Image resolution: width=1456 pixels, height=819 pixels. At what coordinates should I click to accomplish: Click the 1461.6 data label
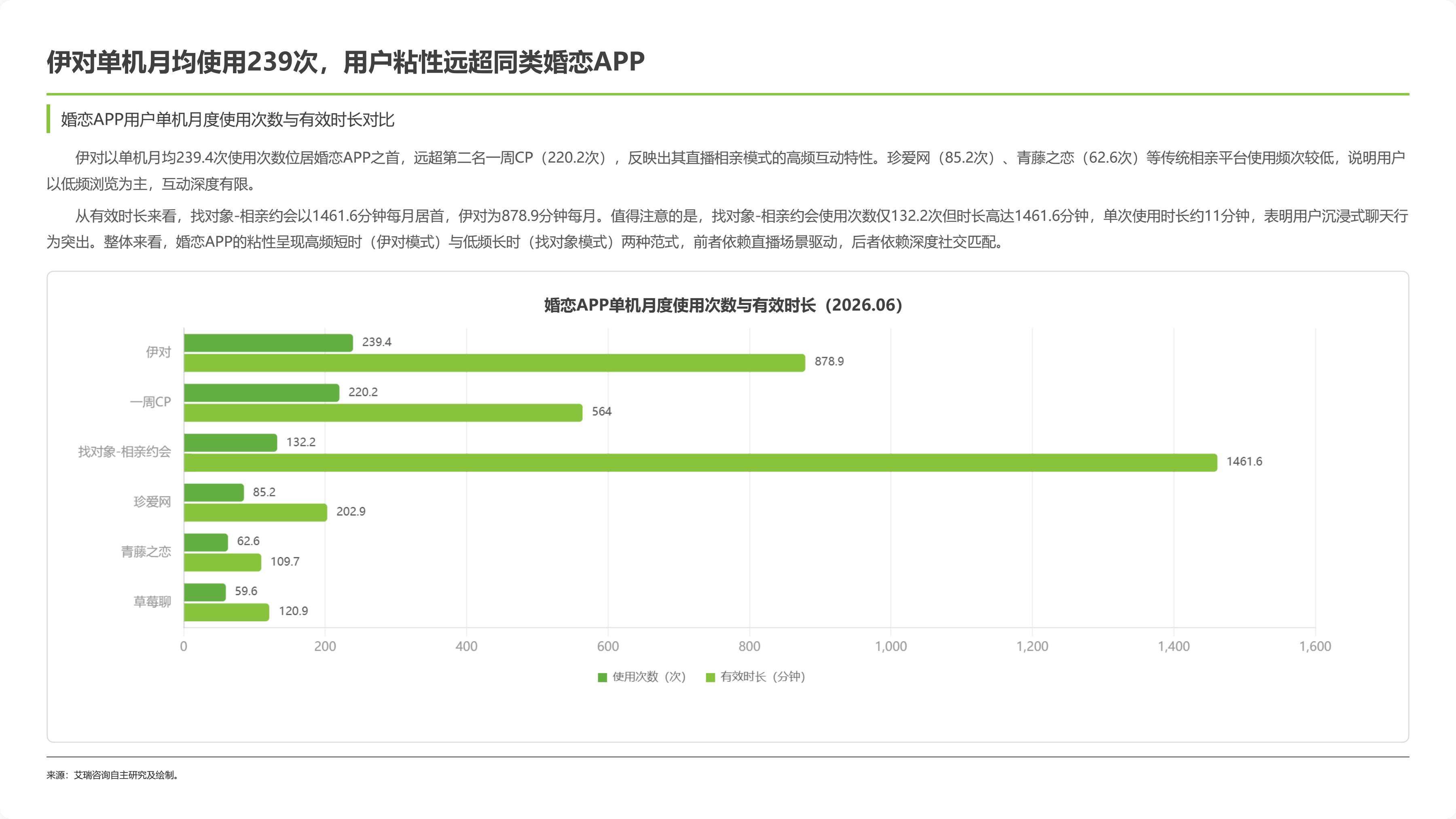[1244, 462]
